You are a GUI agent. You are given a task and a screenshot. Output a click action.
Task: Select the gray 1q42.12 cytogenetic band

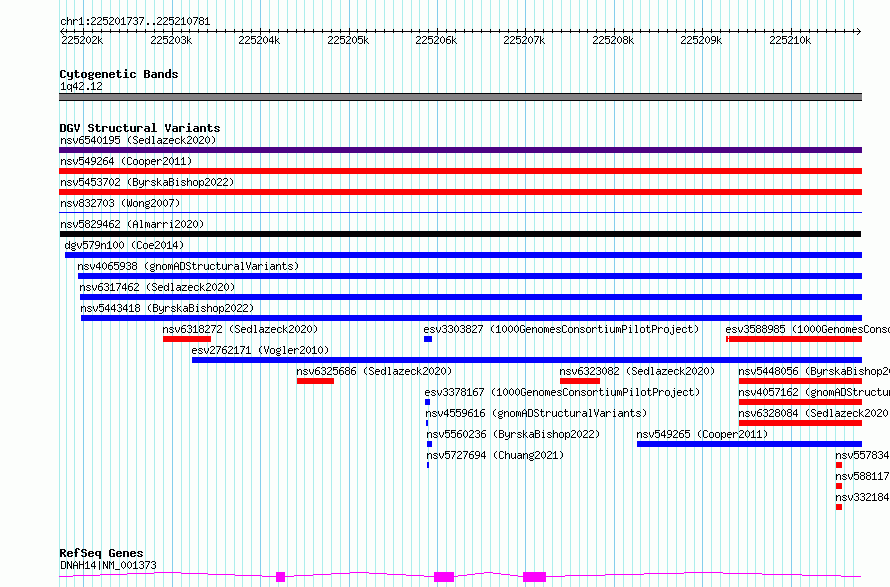(460, 97)
